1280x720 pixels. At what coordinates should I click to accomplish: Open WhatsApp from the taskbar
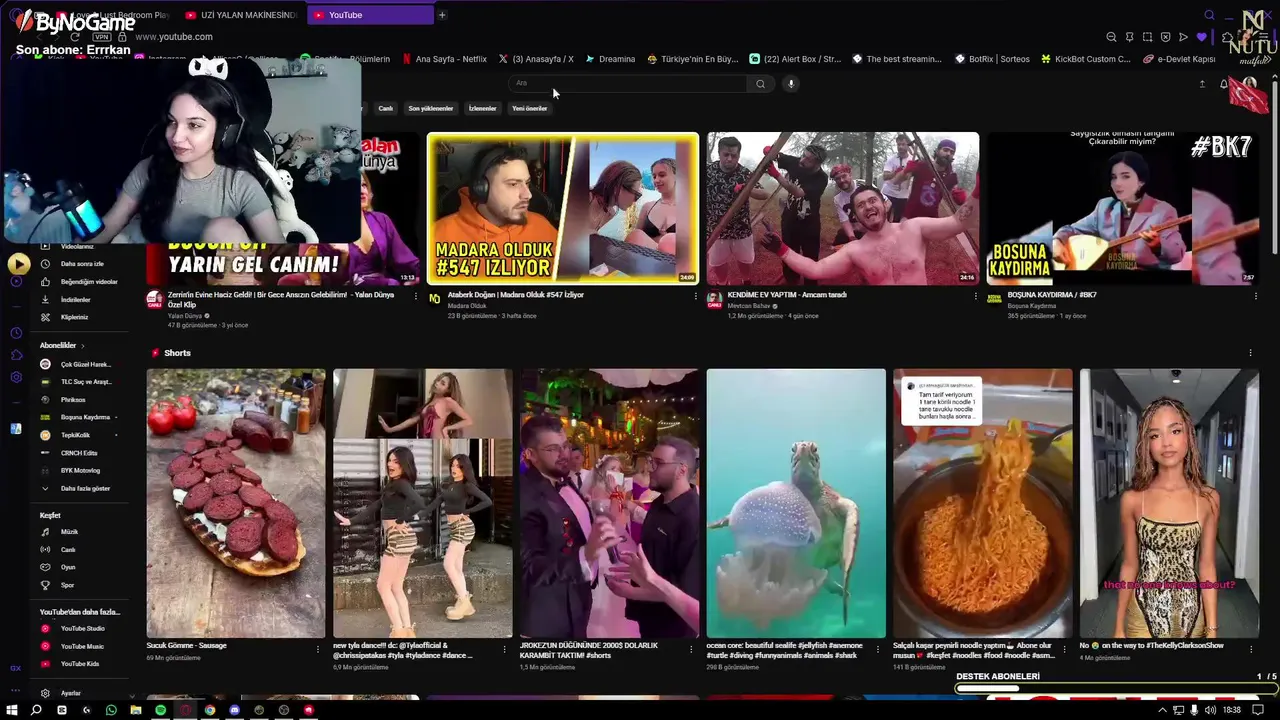(111, 710)
